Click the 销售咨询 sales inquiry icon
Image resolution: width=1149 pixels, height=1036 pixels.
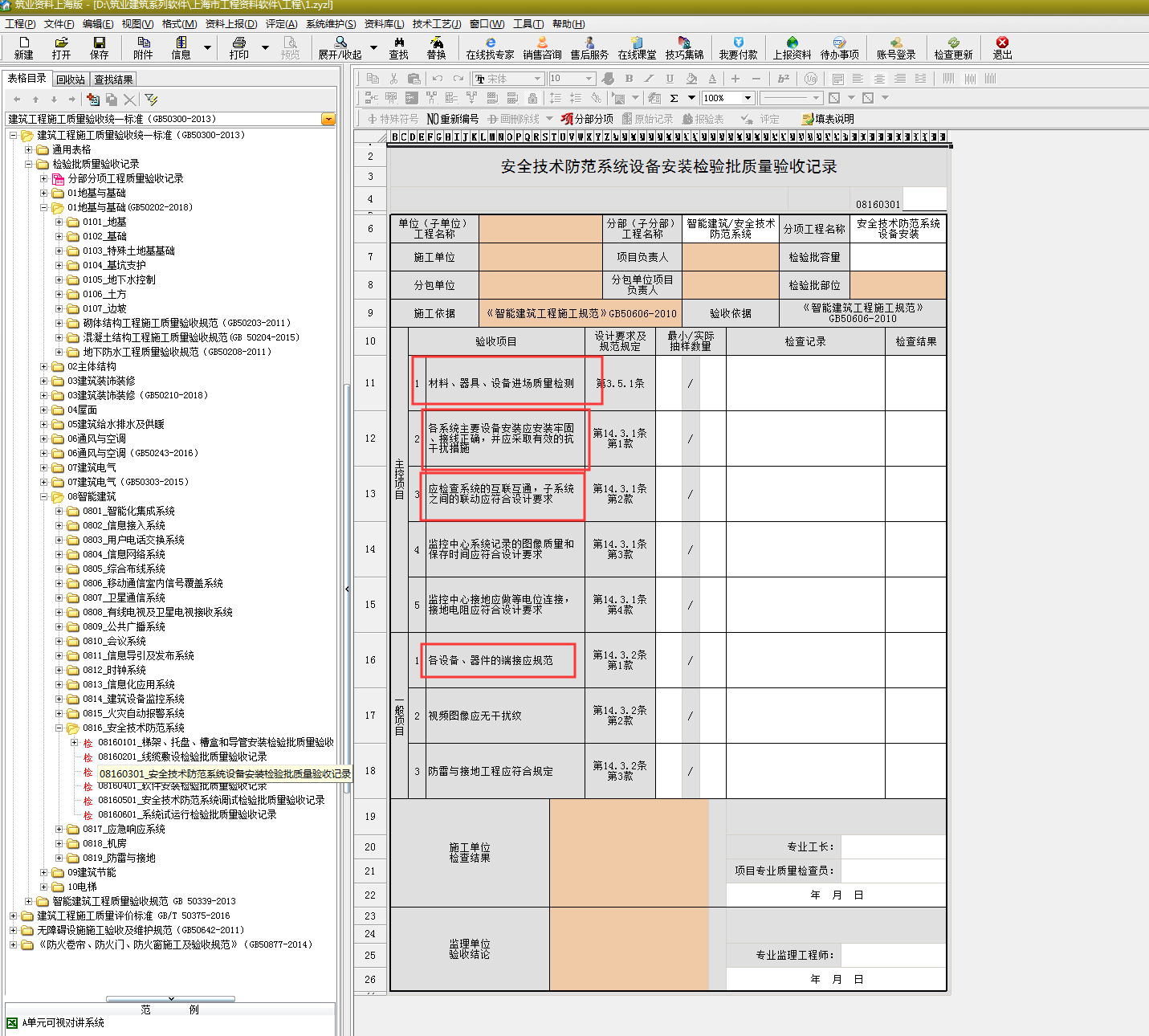pyautogui.click(x=542, y=47)
